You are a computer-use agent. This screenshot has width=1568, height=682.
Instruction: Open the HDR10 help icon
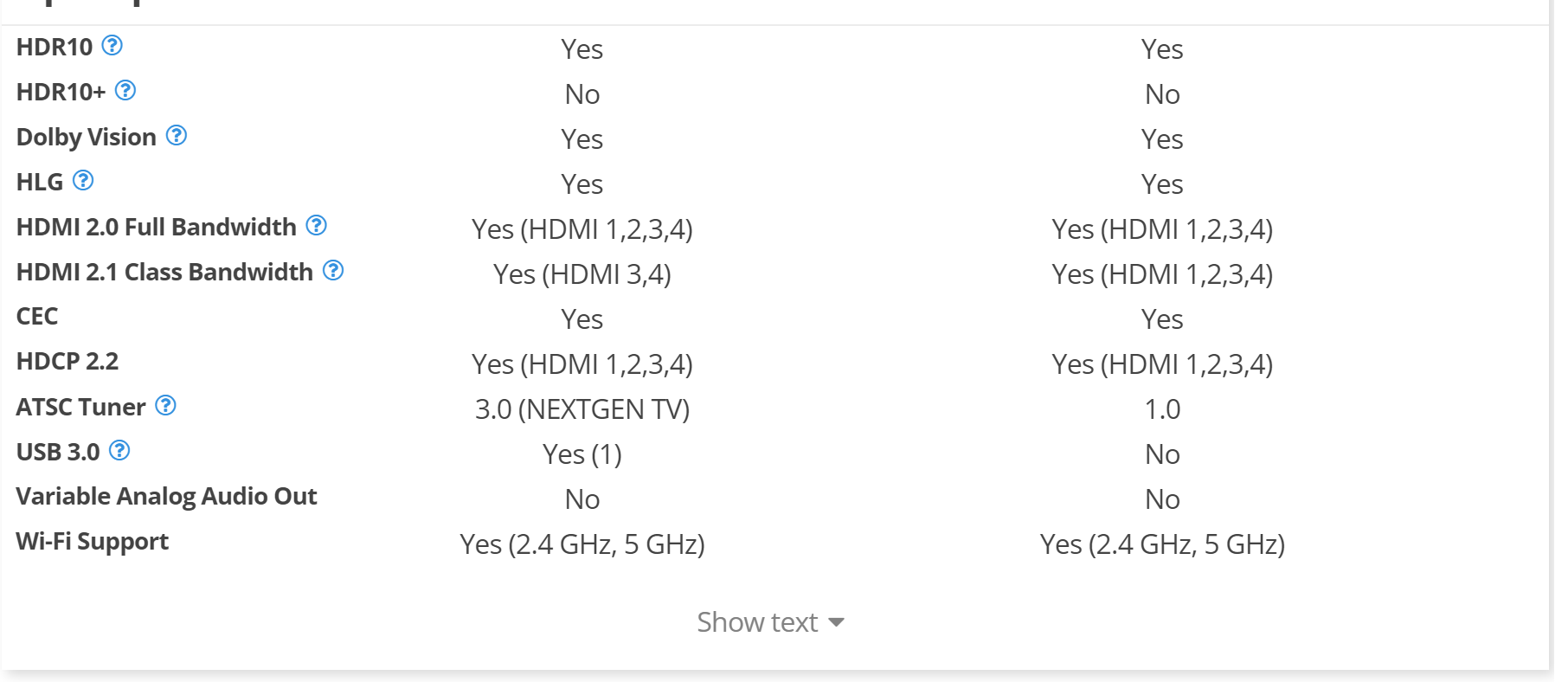coord(112,46)
